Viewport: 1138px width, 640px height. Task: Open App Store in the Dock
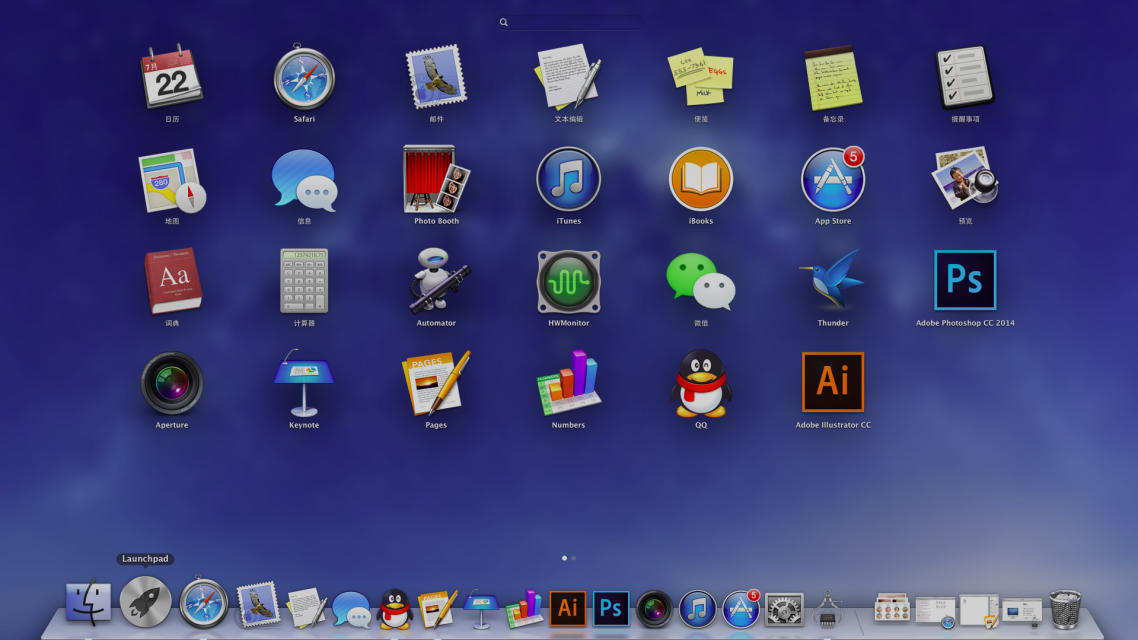coord(741,608)
